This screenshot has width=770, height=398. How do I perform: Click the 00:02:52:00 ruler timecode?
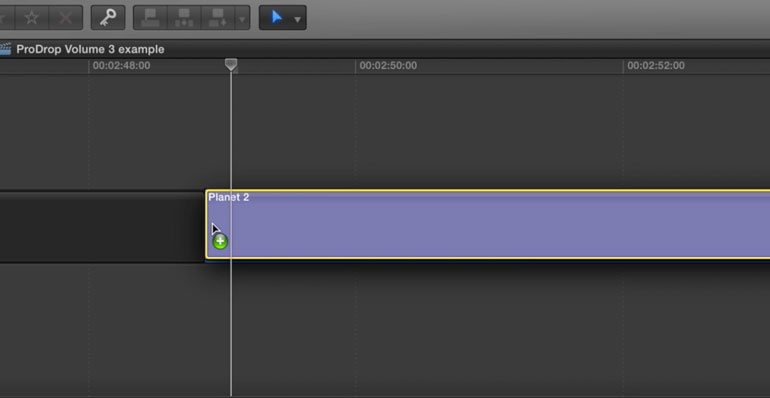tap(656, 65)
